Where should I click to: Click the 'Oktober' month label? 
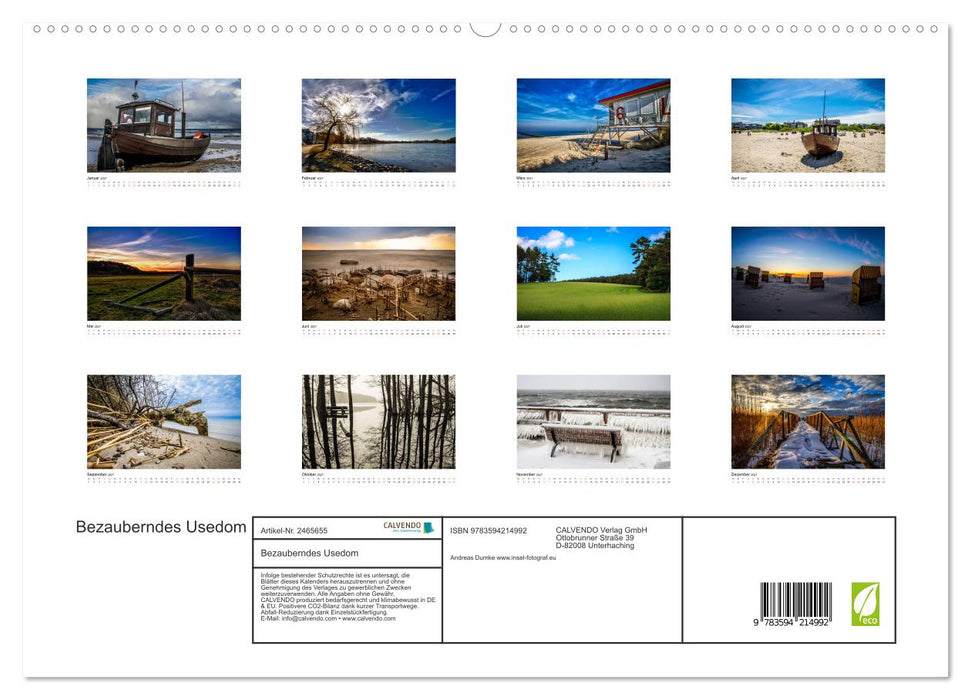(310, 475)
